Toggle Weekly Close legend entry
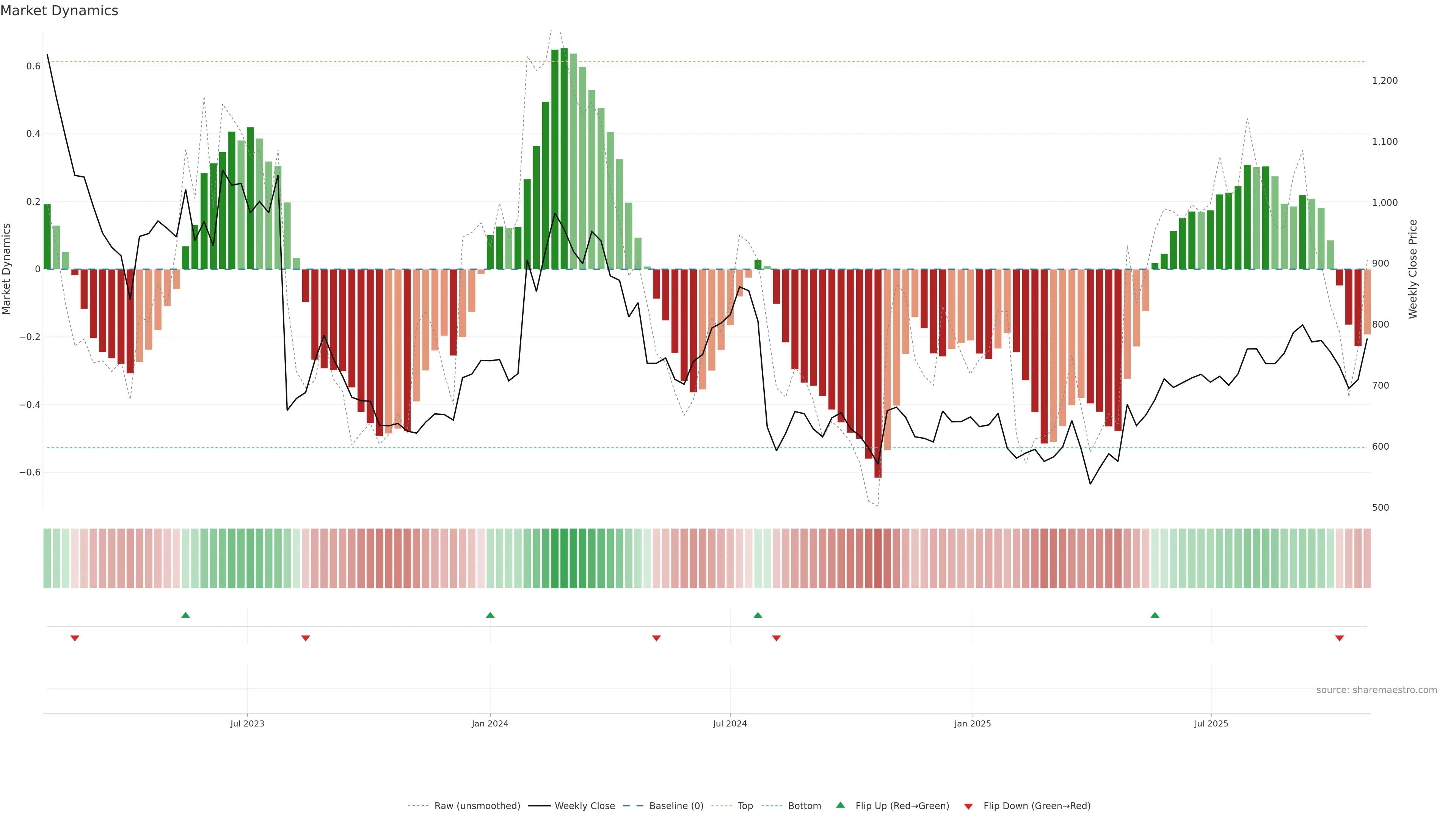The height and width of the screenshot is (819, 1456). 584,806
